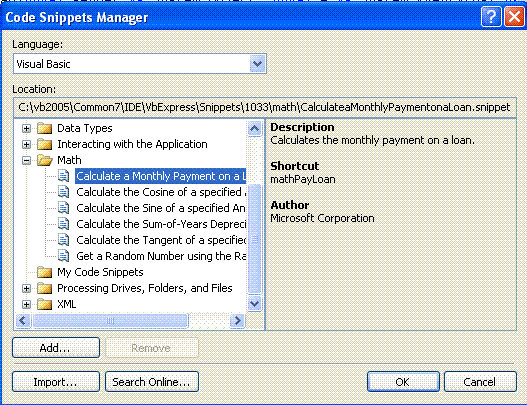The image size is (527, 405).
Task: Expand the Processing Drives, Folders, and Files node
Action: point(26,288)
